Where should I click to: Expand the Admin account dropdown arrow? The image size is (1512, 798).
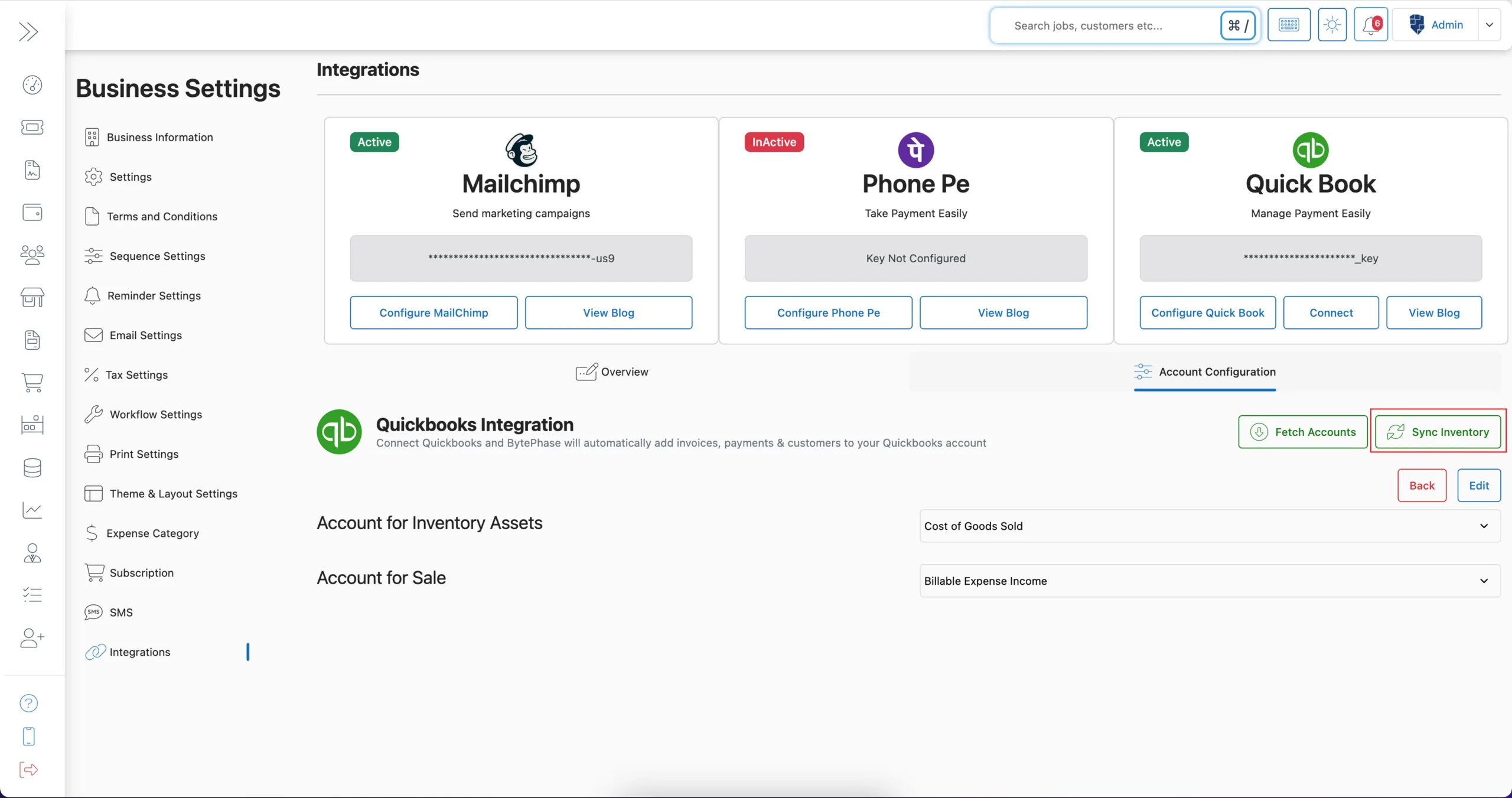[1490, 25]
